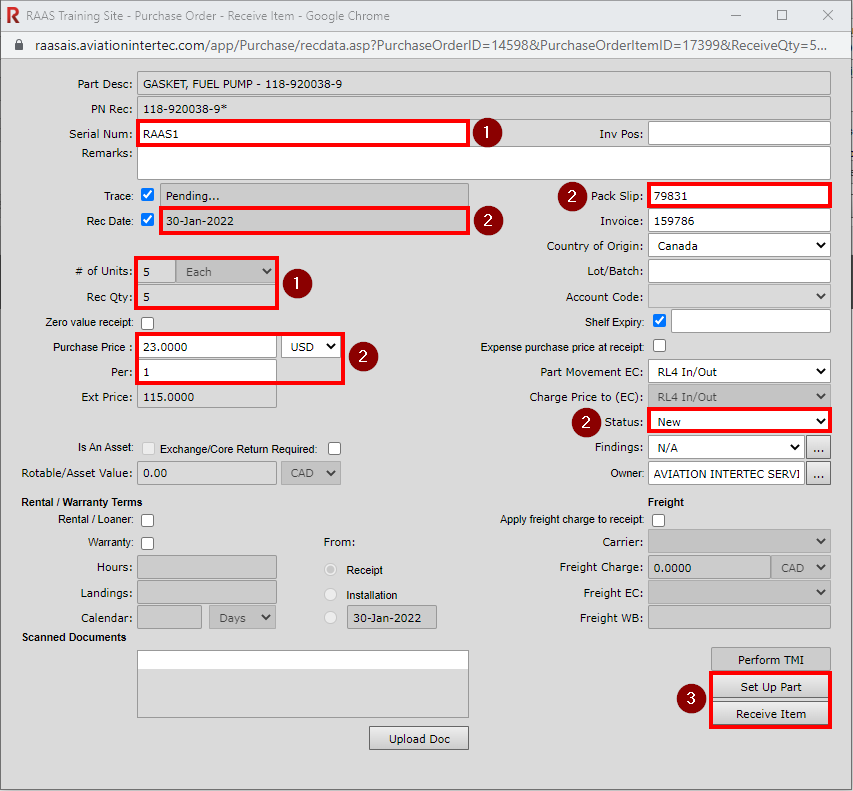Image resolution: width=853 pixels, height=791 pixels.
Task: Toggle the Trace checkbox
Action: [148, 194]
